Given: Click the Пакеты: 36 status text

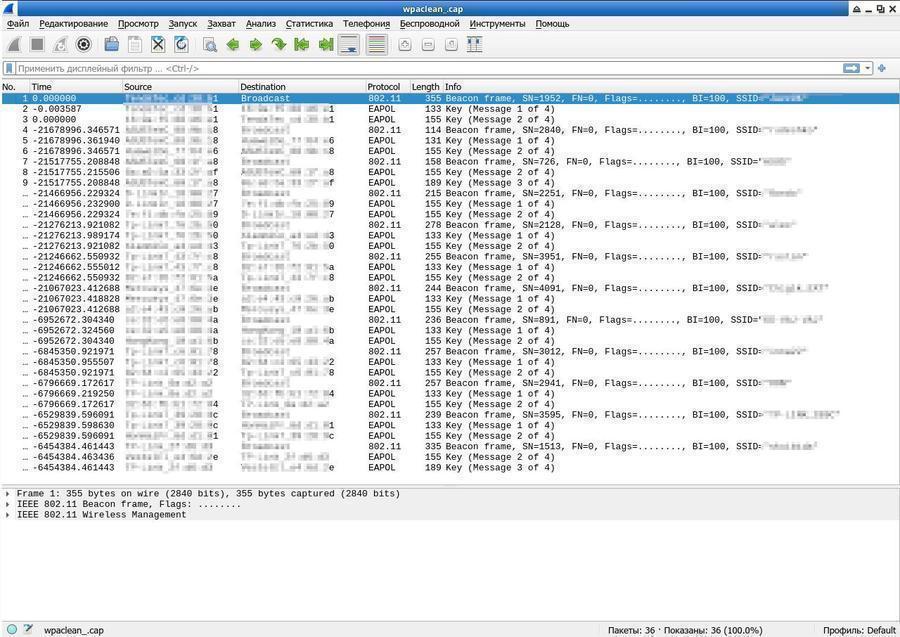Looking at the screenshot, I should click(631, 630).
